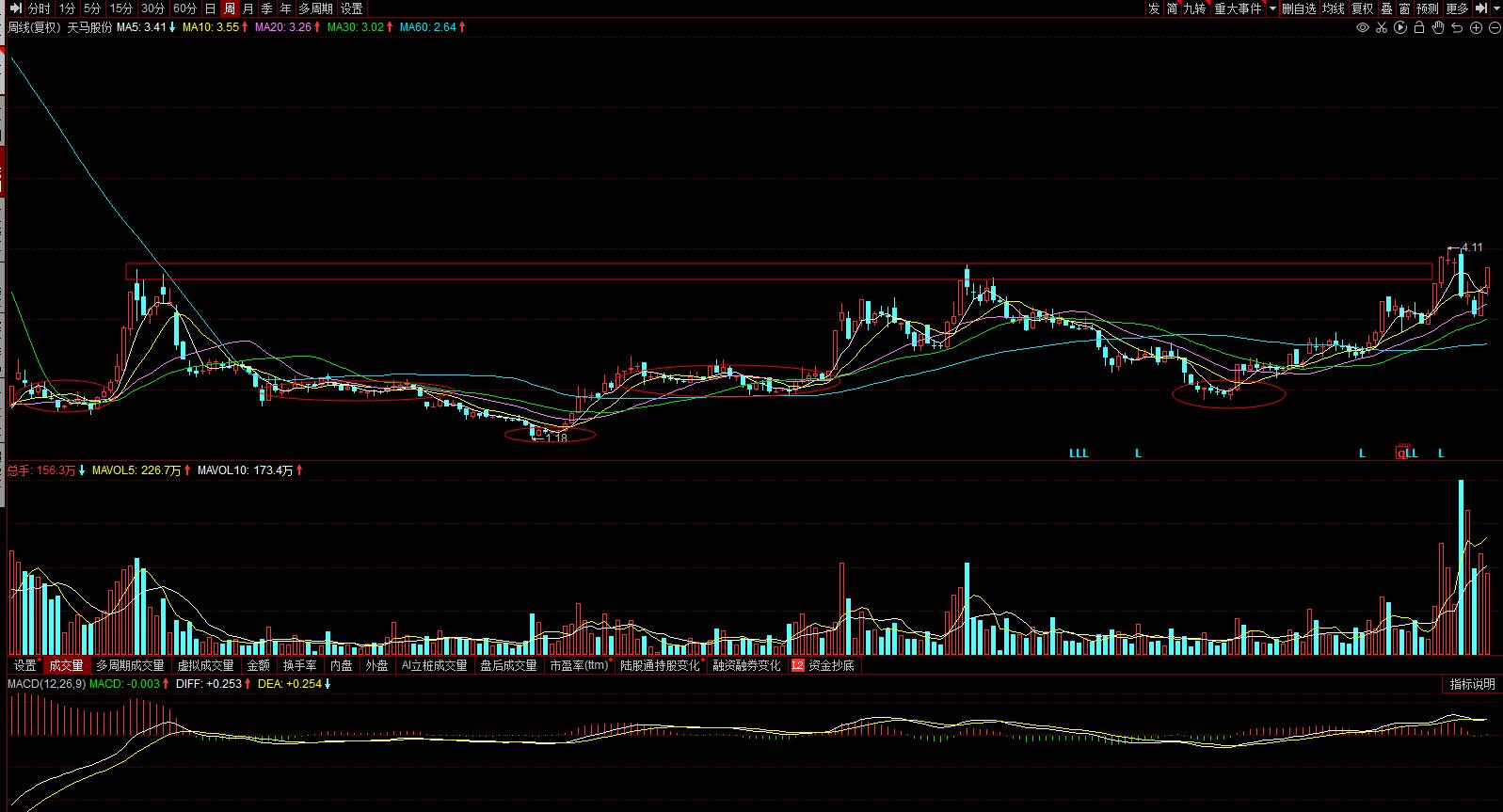Select the 换手率 indicator tab
The image size is (1503, 812).
pyautogui.click(x=299, y=665)
